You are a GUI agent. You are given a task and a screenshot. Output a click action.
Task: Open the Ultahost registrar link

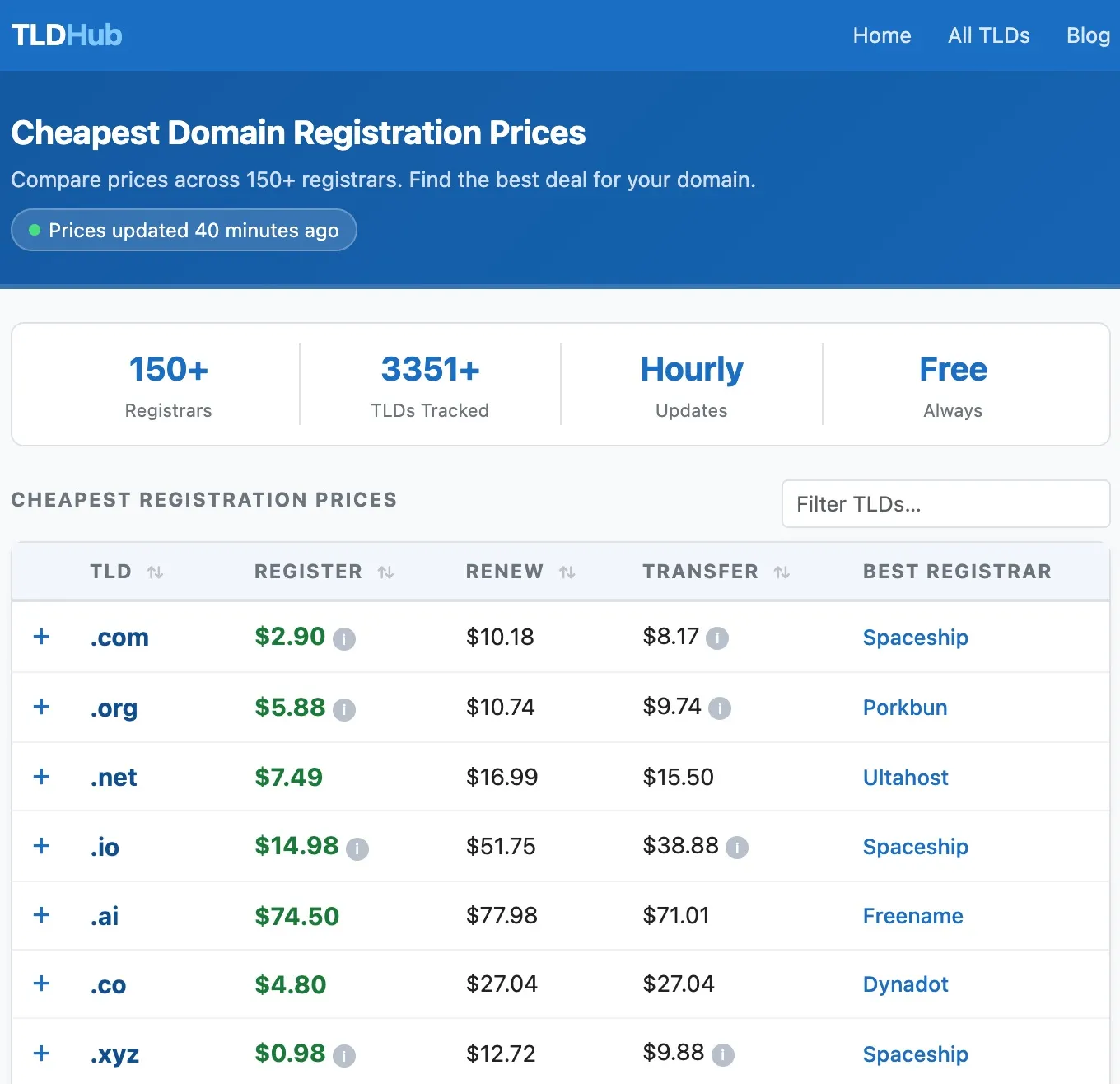coord(906,778)
